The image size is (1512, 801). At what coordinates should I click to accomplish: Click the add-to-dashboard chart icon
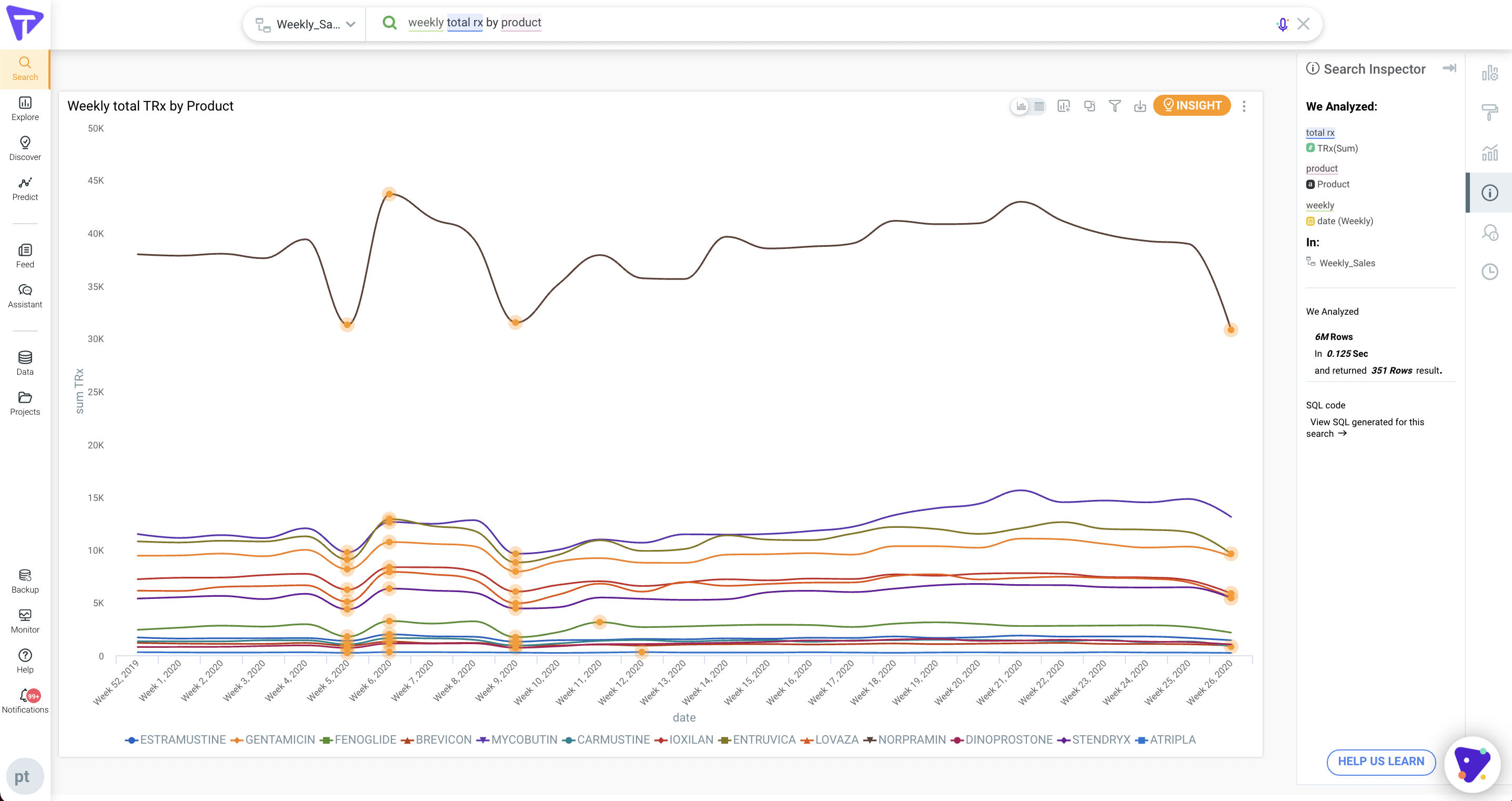click(1064, 106)
